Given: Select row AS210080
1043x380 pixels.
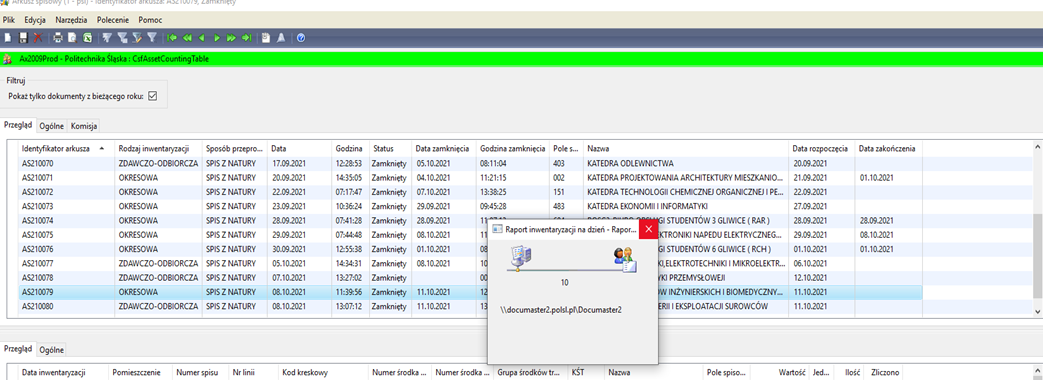Looking at the screenshot, I should pos(470,307).
